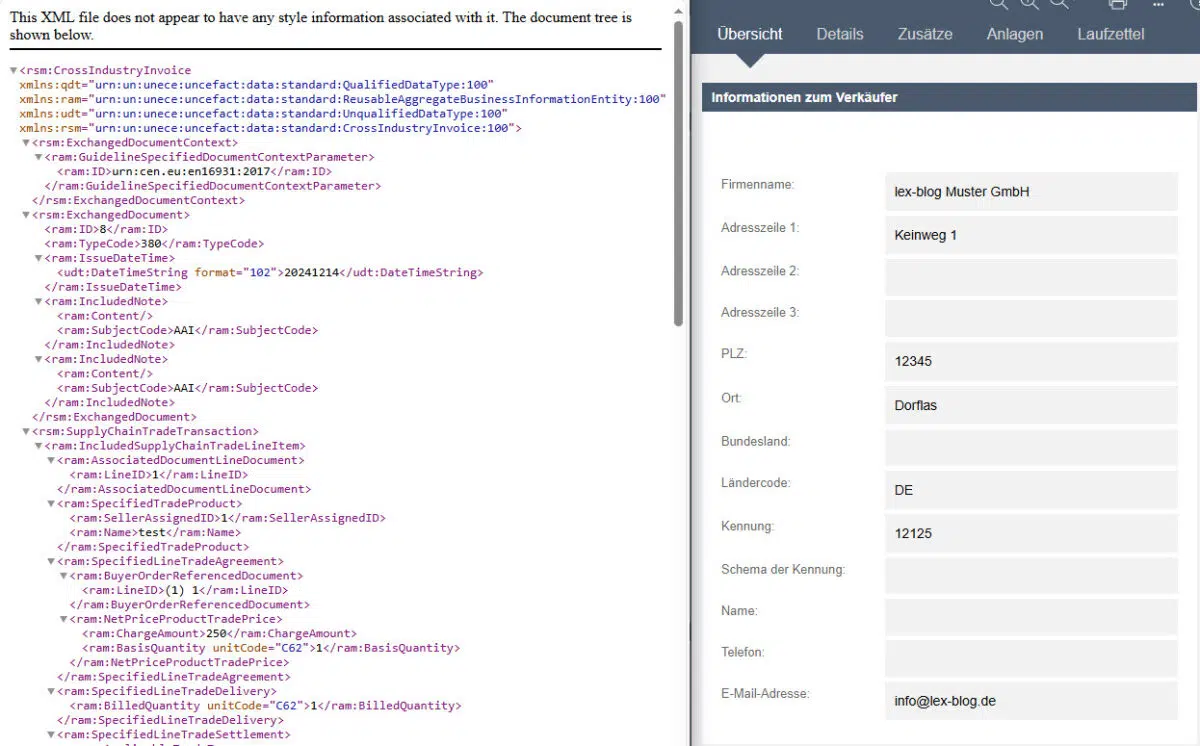Viewport: 1200px width, 746px height.
Task: Collapse the rsm:ExchangedDocumentContext element
Action: [x=26, y=142]
